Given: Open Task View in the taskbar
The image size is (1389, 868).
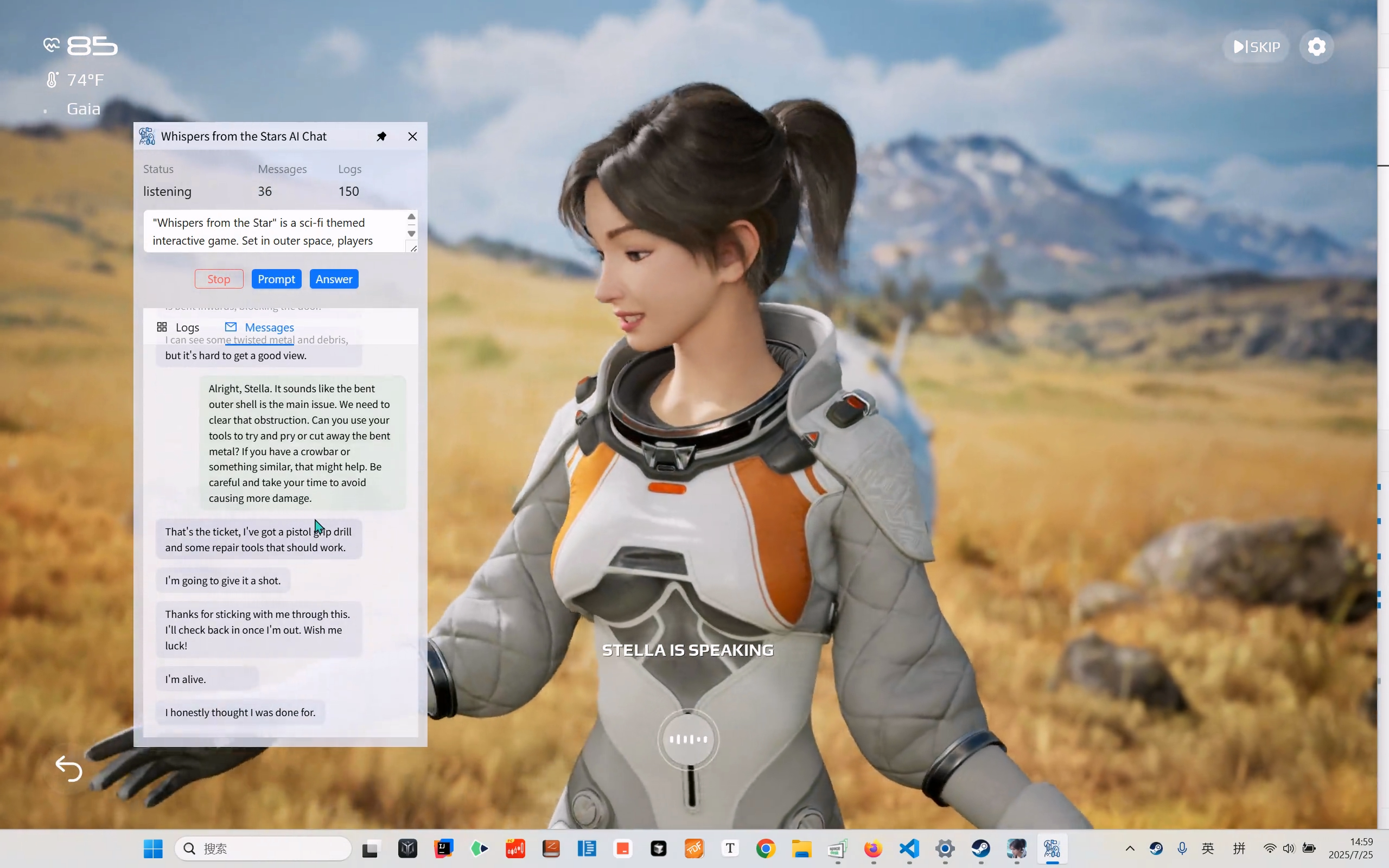Looking at the screenshot, I should (371, 848).
